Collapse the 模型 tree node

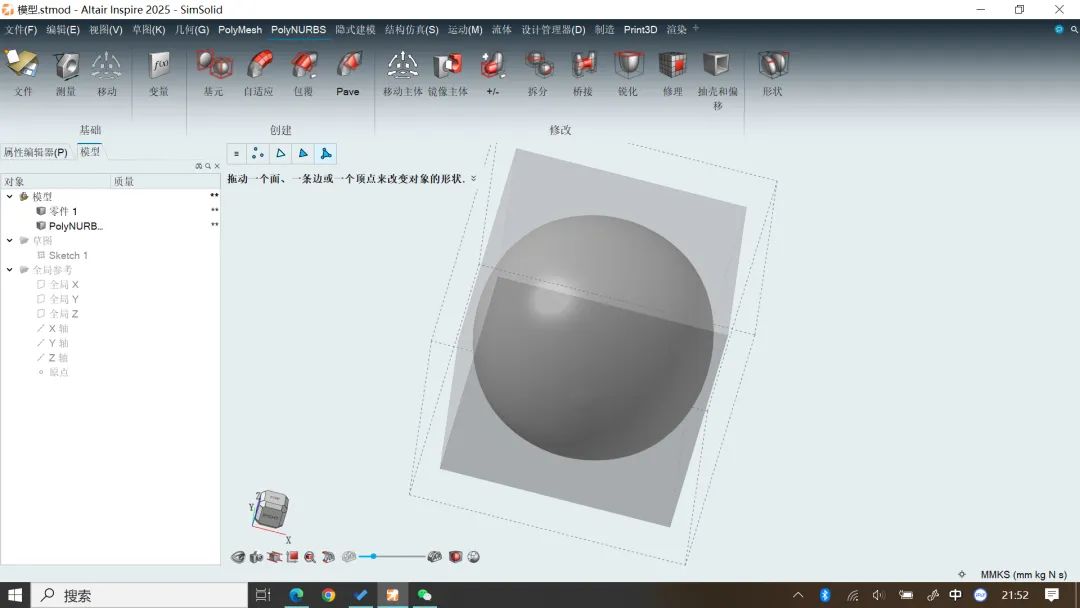coord(10,197)
